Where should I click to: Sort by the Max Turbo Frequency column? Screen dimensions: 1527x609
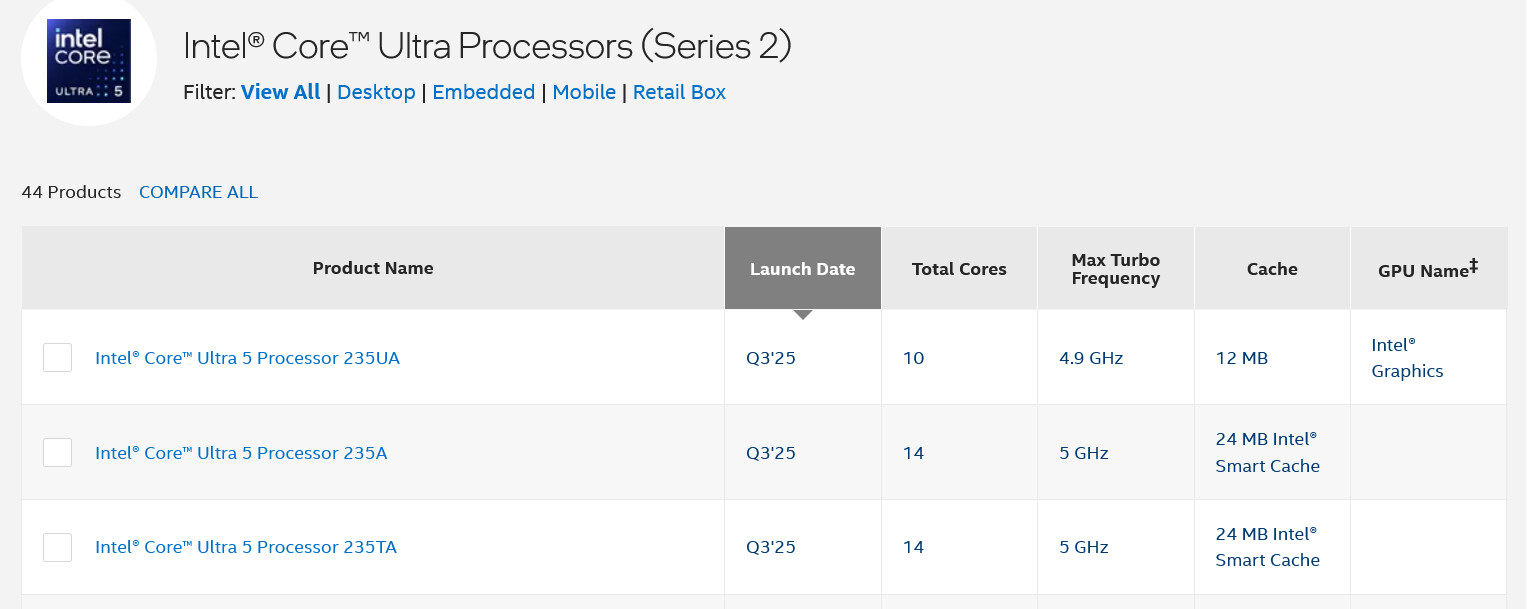tap(1115, 268)
